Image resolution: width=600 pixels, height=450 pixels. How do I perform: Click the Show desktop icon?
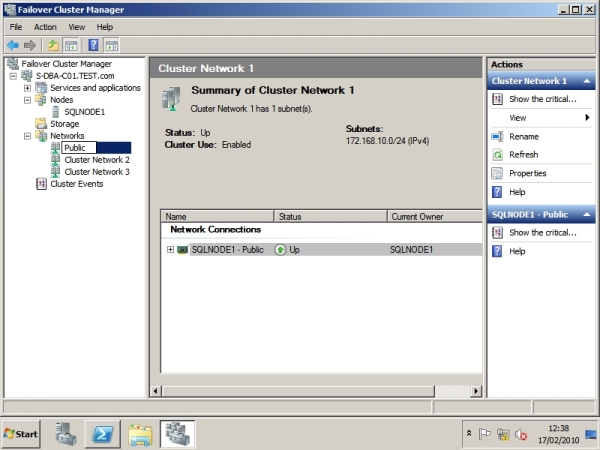(591, 434)
